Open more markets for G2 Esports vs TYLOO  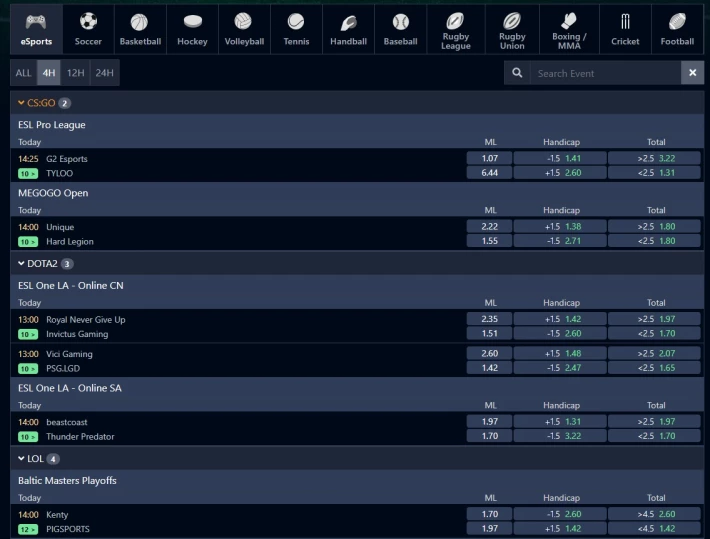tap(28, 173)
